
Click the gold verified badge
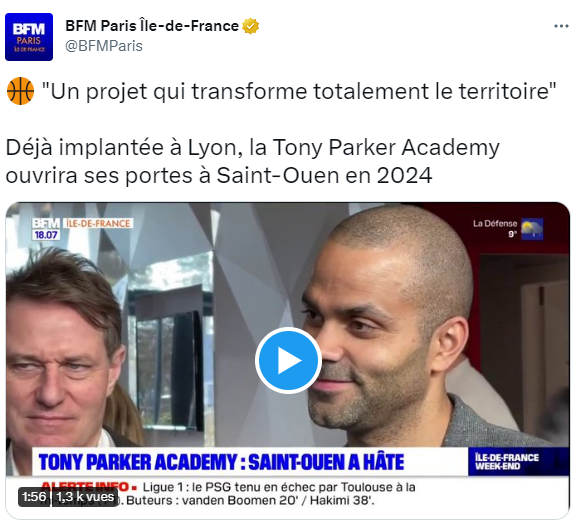point(250,26)
